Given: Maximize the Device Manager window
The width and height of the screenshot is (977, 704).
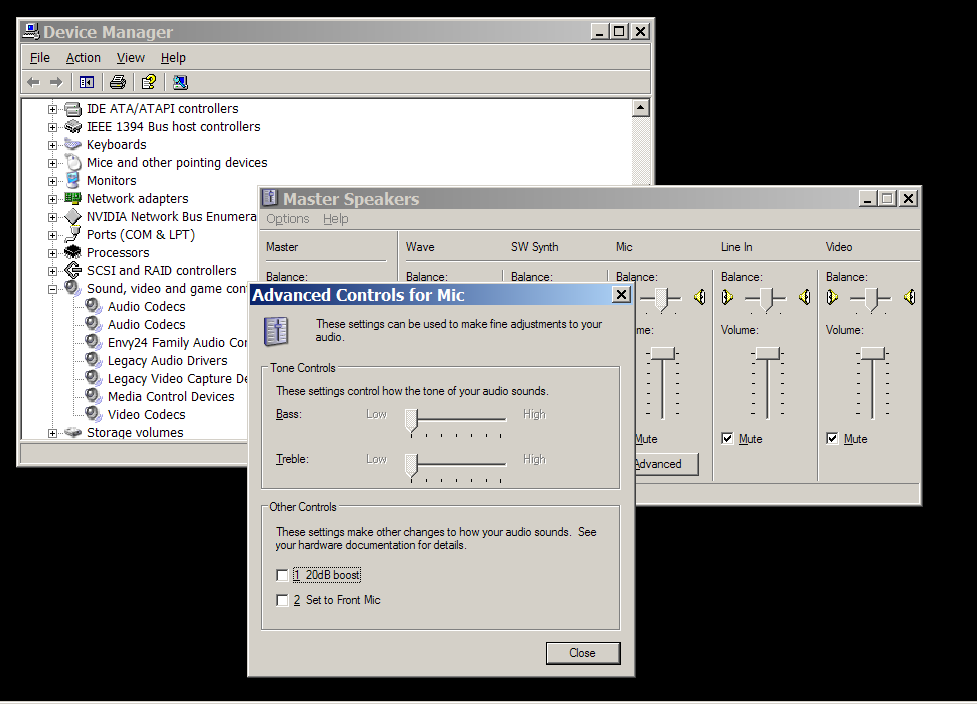Looking at the screenshot, I should click(619, 31).
